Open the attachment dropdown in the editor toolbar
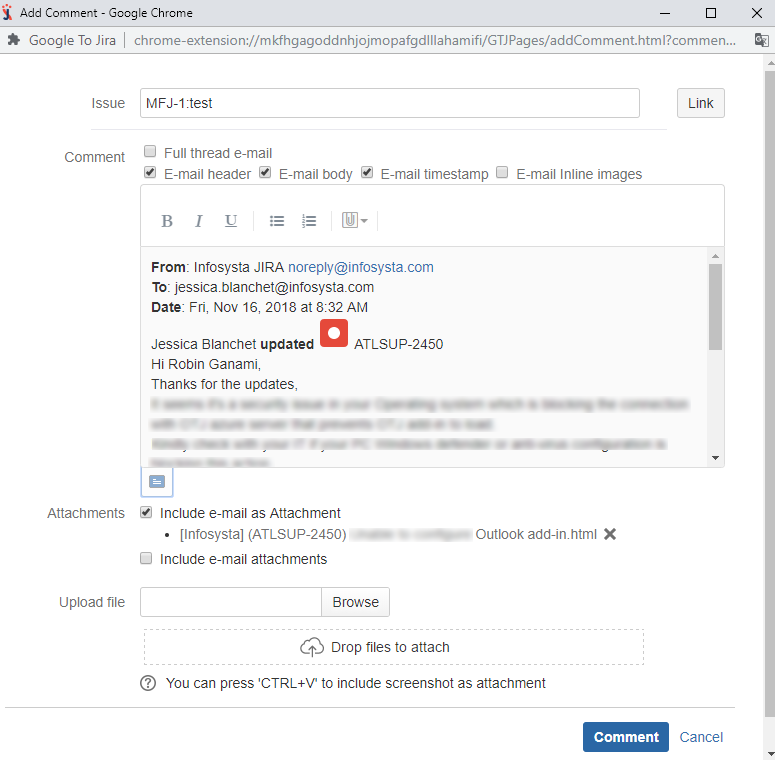 click(354, 221)
